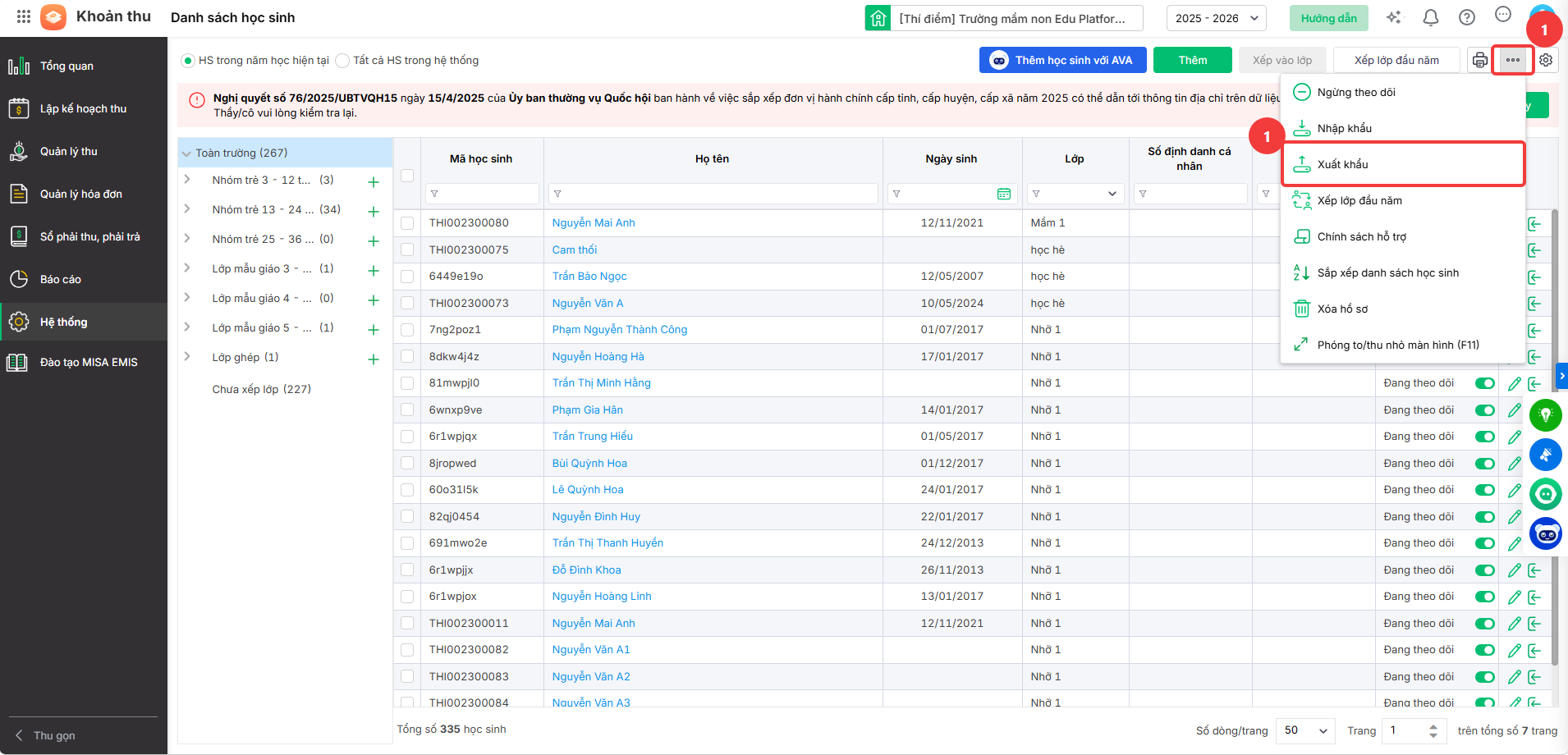Choose Nhập khẩu from the menu
This screenshot has width=1568, height=755.
(x=1402, y=128)
